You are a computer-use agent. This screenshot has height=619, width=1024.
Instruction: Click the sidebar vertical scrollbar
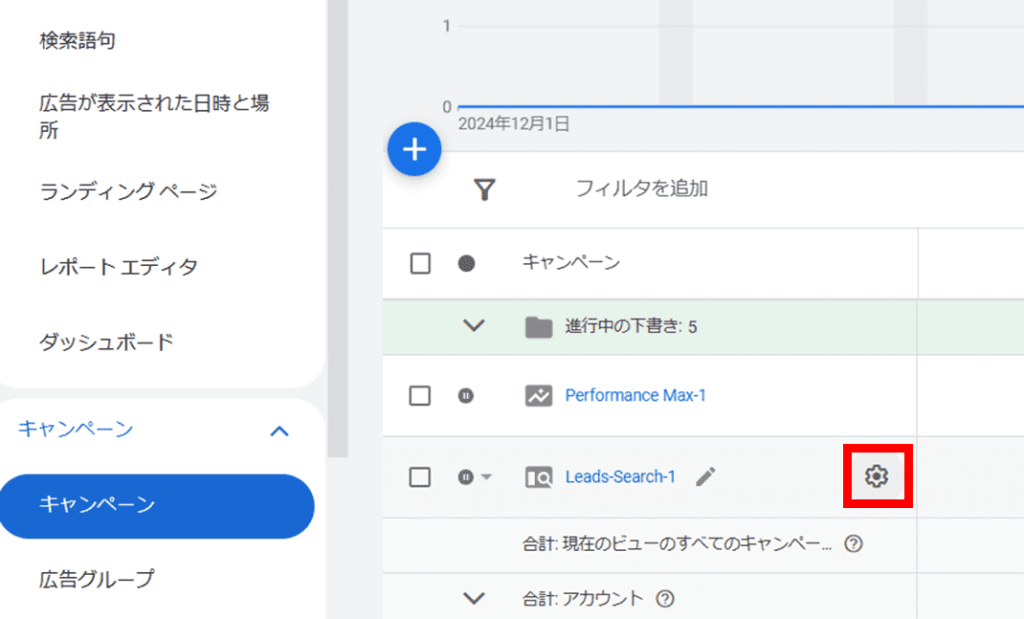click(x=338, y=229)
